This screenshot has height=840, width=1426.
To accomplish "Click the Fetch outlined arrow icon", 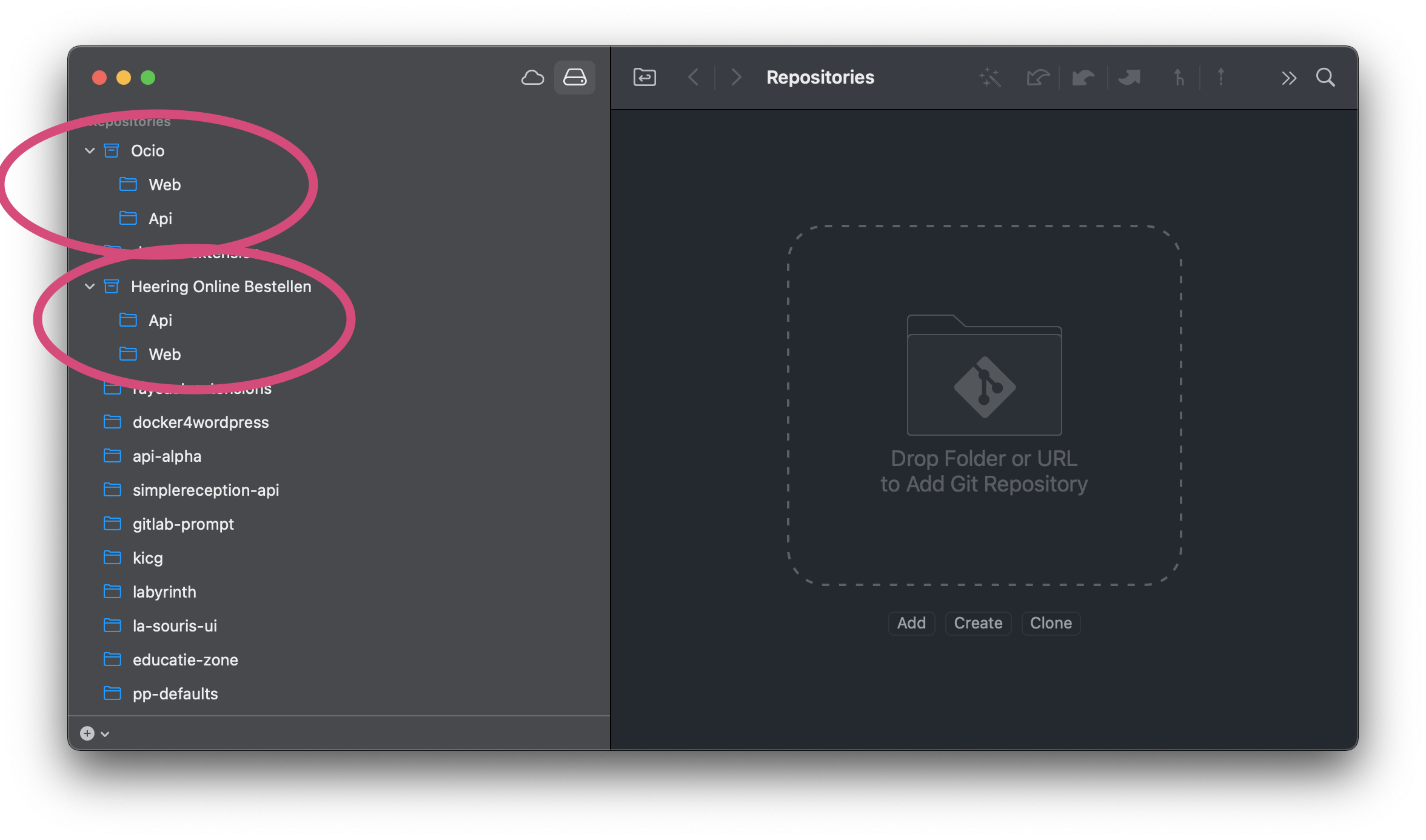I will (1038, 78).
